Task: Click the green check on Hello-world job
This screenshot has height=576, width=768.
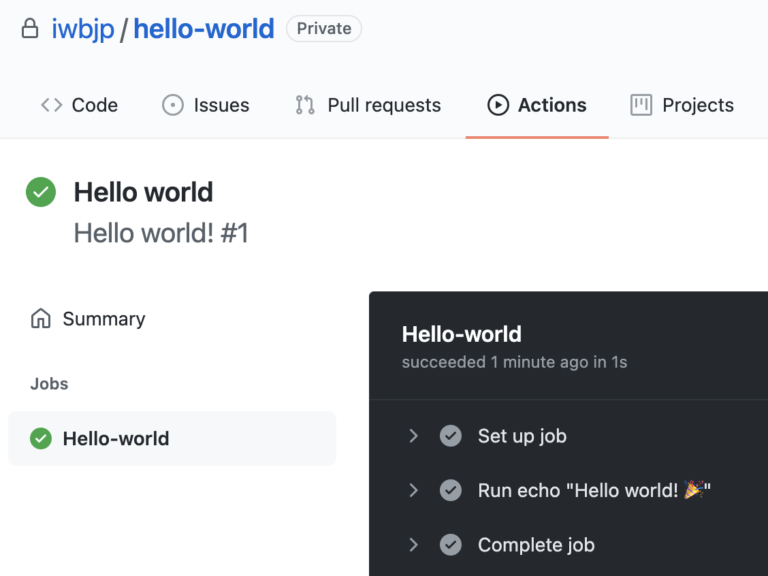Action: (41, 438)
